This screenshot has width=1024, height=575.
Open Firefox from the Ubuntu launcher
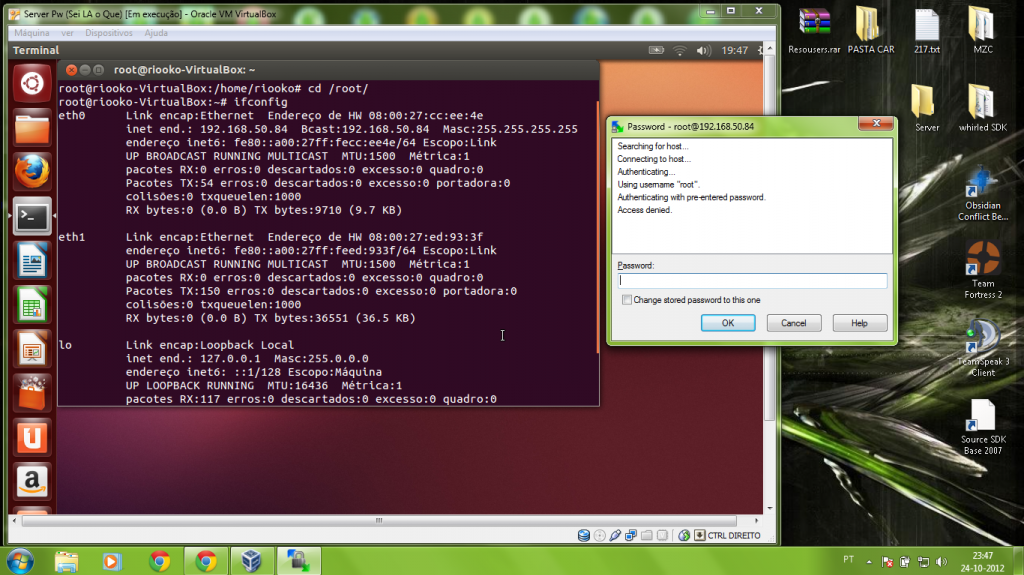click(x=32, y=171)
